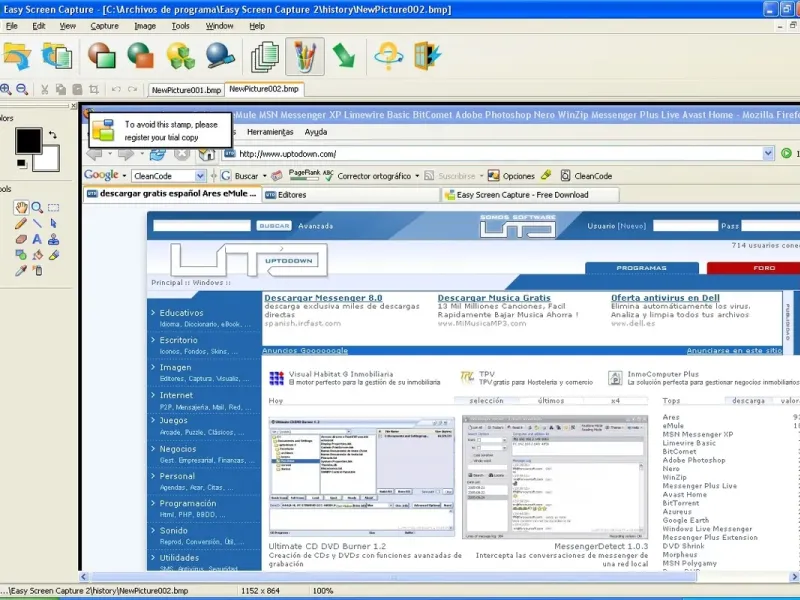
Task: Click the undo arrow icon
Action: 116,89
